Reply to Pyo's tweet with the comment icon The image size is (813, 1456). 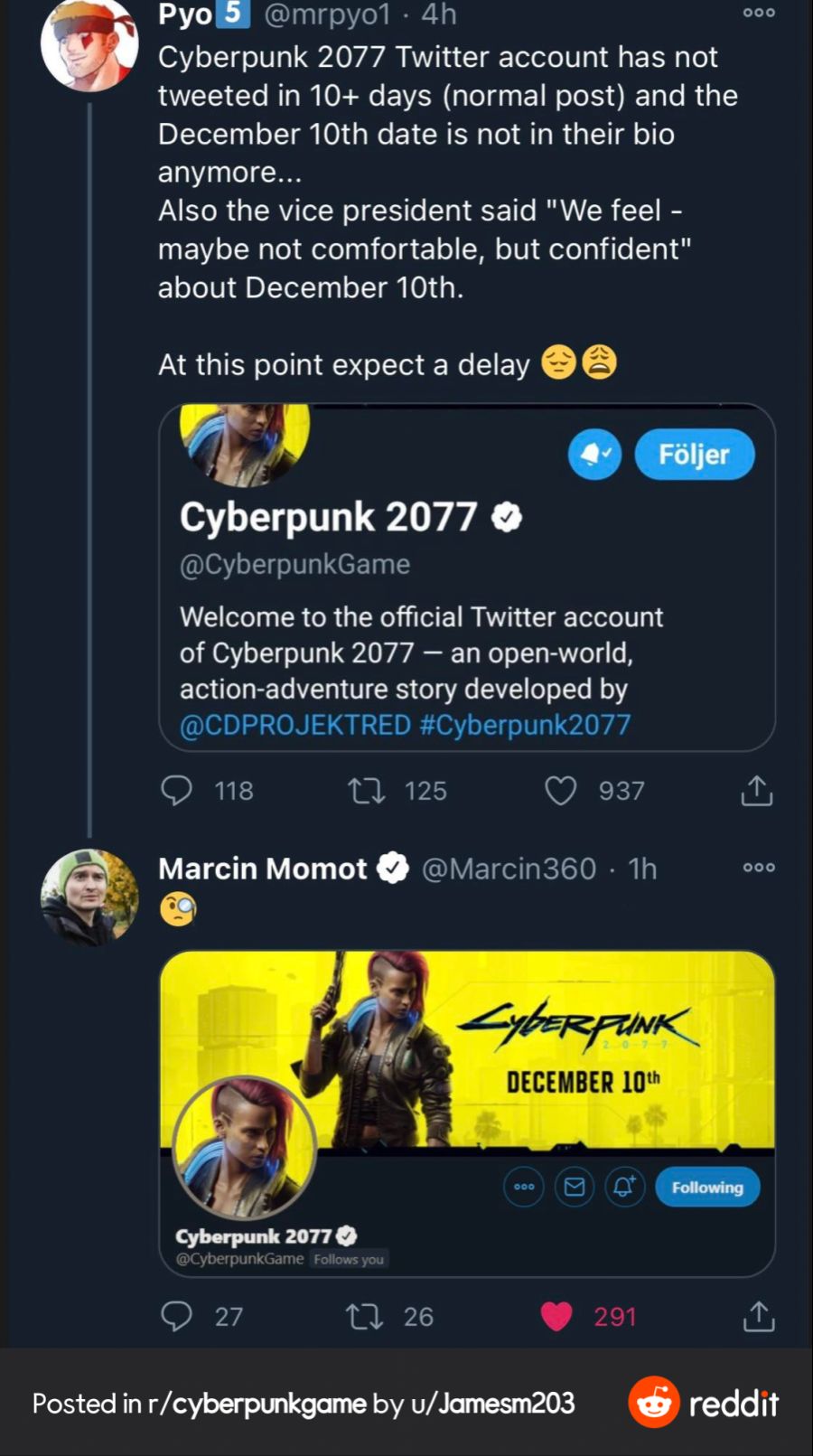point(176,791)
